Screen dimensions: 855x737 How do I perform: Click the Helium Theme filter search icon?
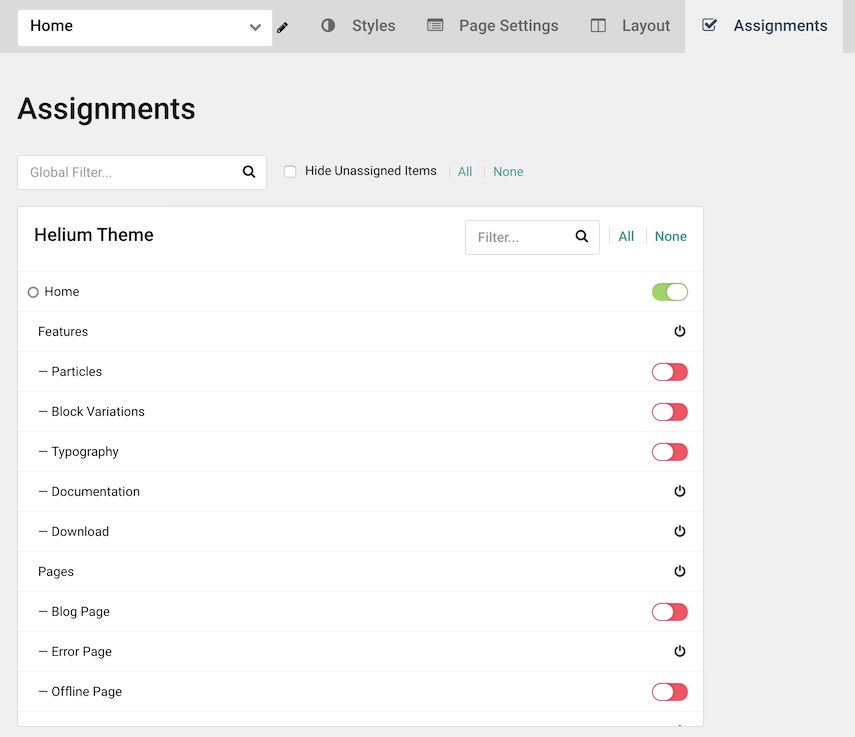point(582,237)
